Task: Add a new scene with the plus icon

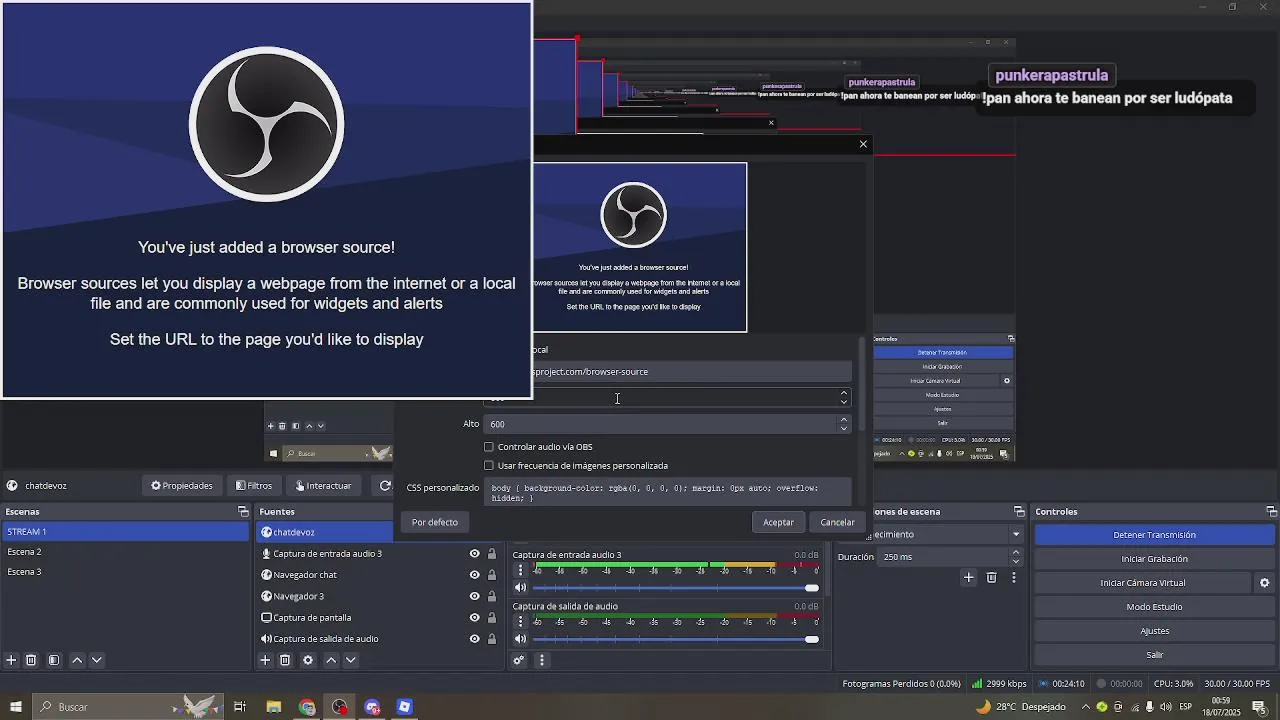Action: tap(11, 660)
